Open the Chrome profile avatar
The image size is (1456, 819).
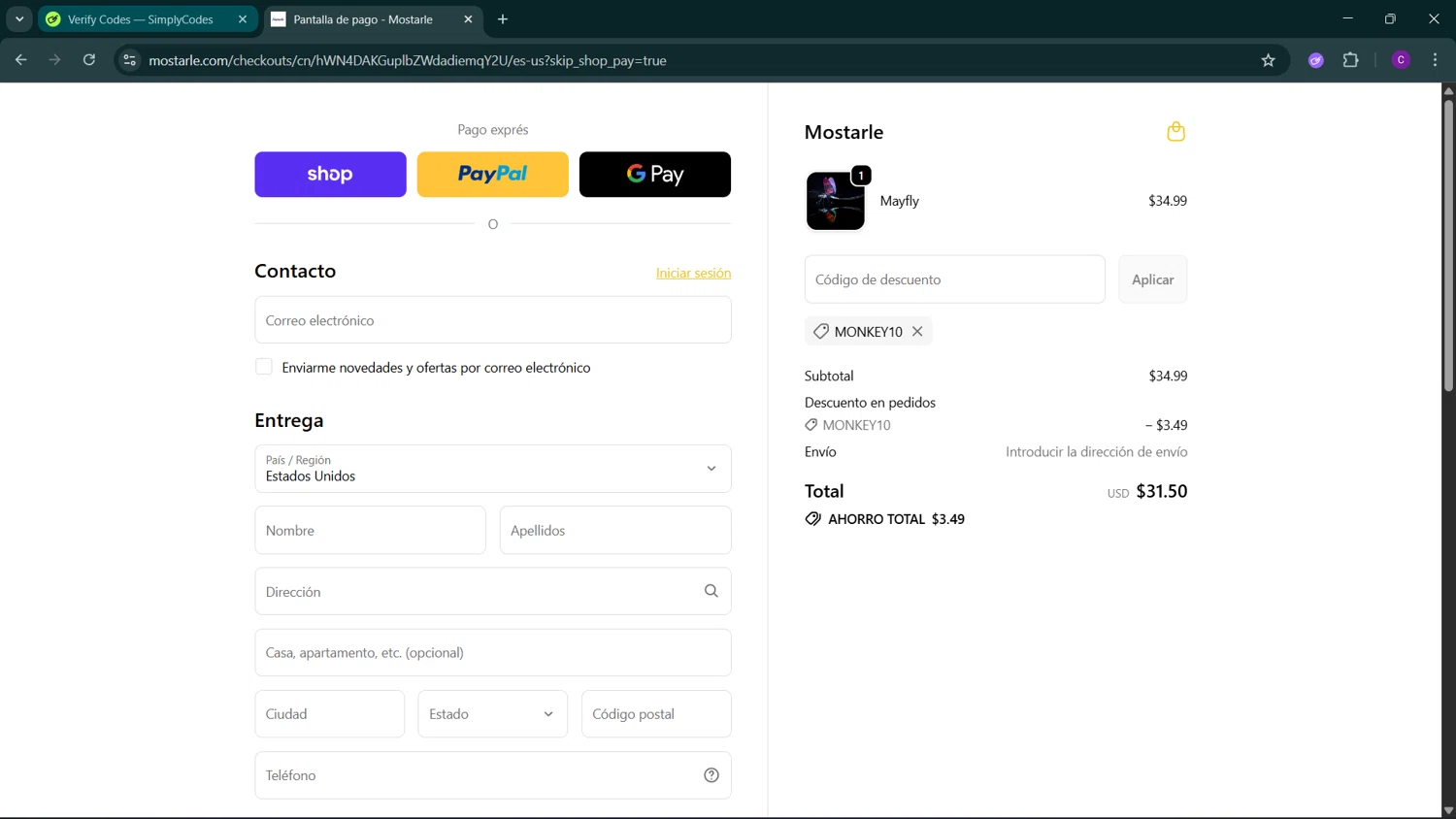[1401, 60]
